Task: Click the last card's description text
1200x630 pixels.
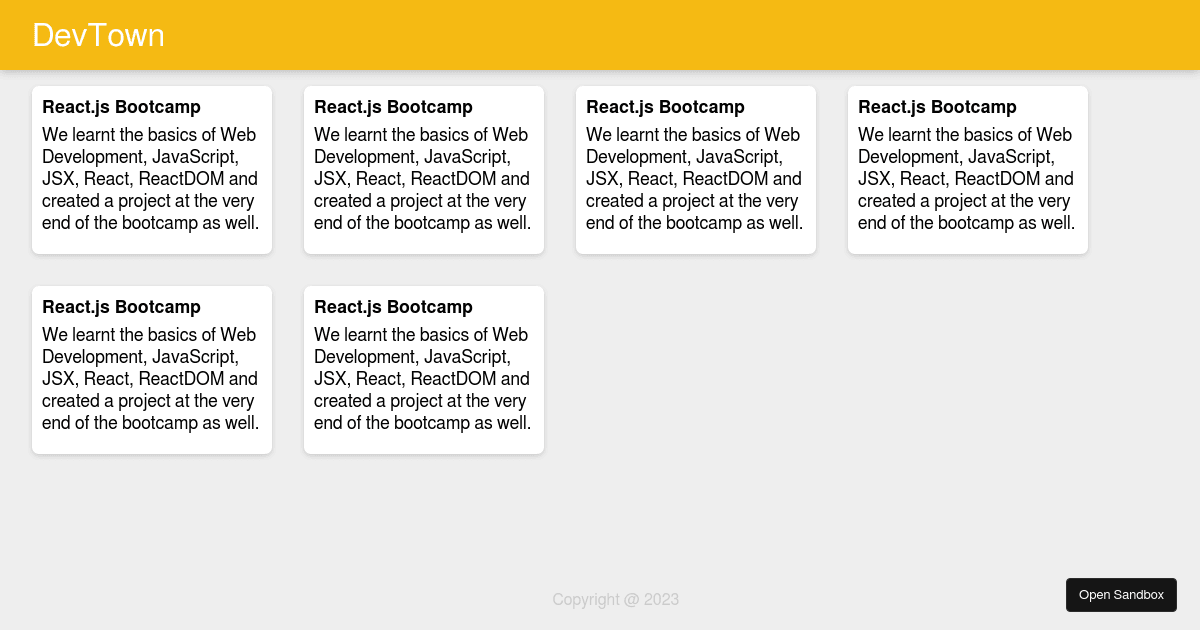Action: pos(421,378)
